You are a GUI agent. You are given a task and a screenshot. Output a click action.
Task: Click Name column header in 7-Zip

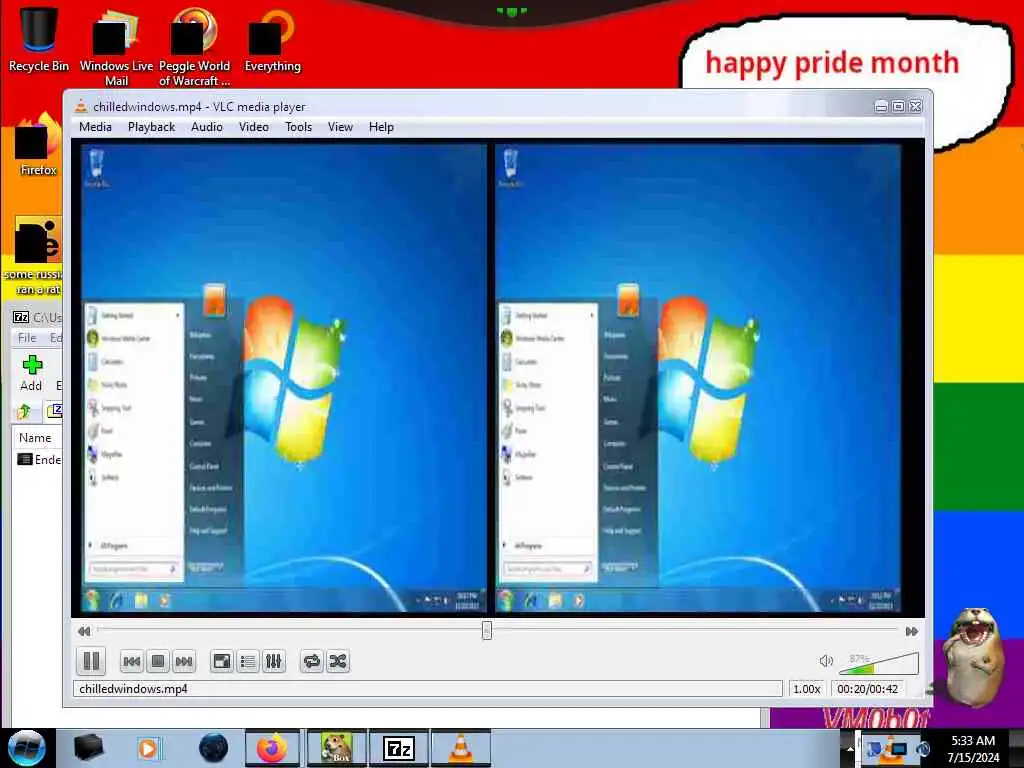click(35, 438)
